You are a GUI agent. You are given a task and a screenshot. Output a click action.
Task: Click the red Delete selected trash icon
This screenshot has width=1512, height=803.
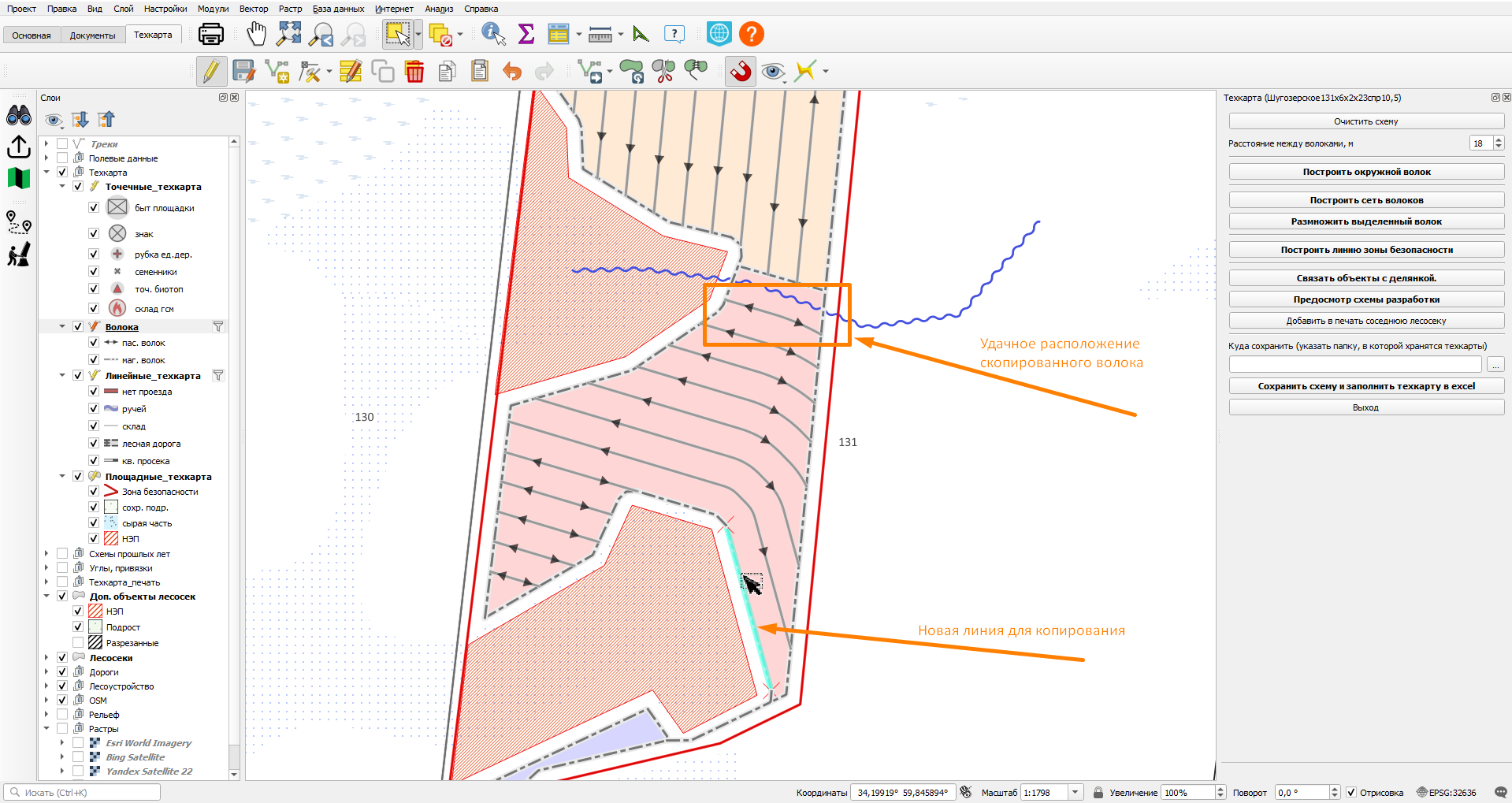(414, 72)
